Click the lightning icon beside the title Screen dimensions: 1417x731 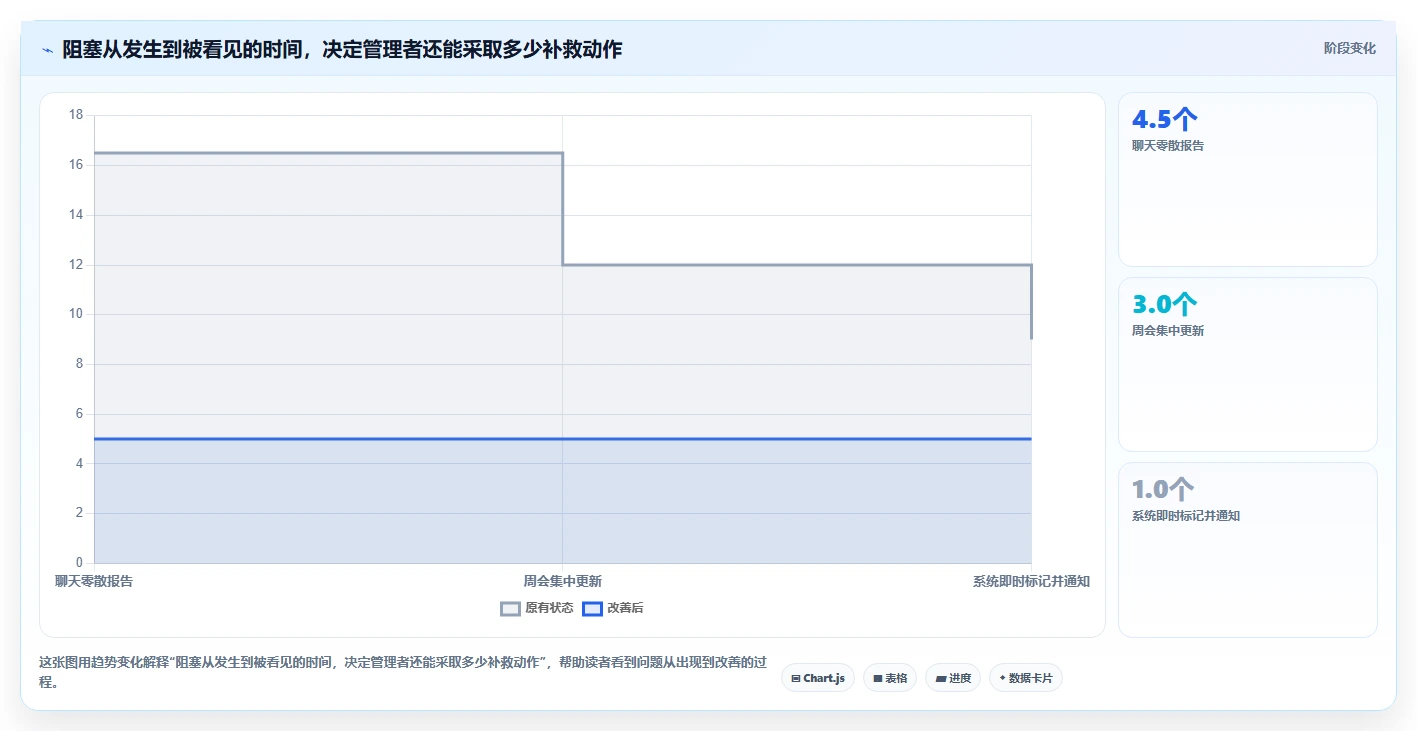(x=47, y=49)
